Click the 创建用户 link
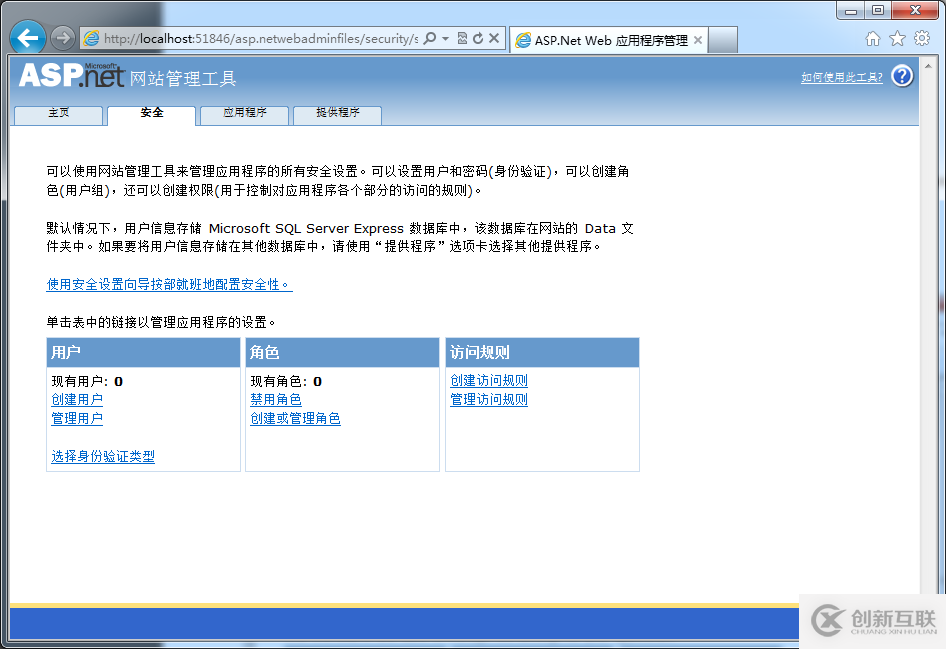Screen dimensions: 946x649 (77, 399)
